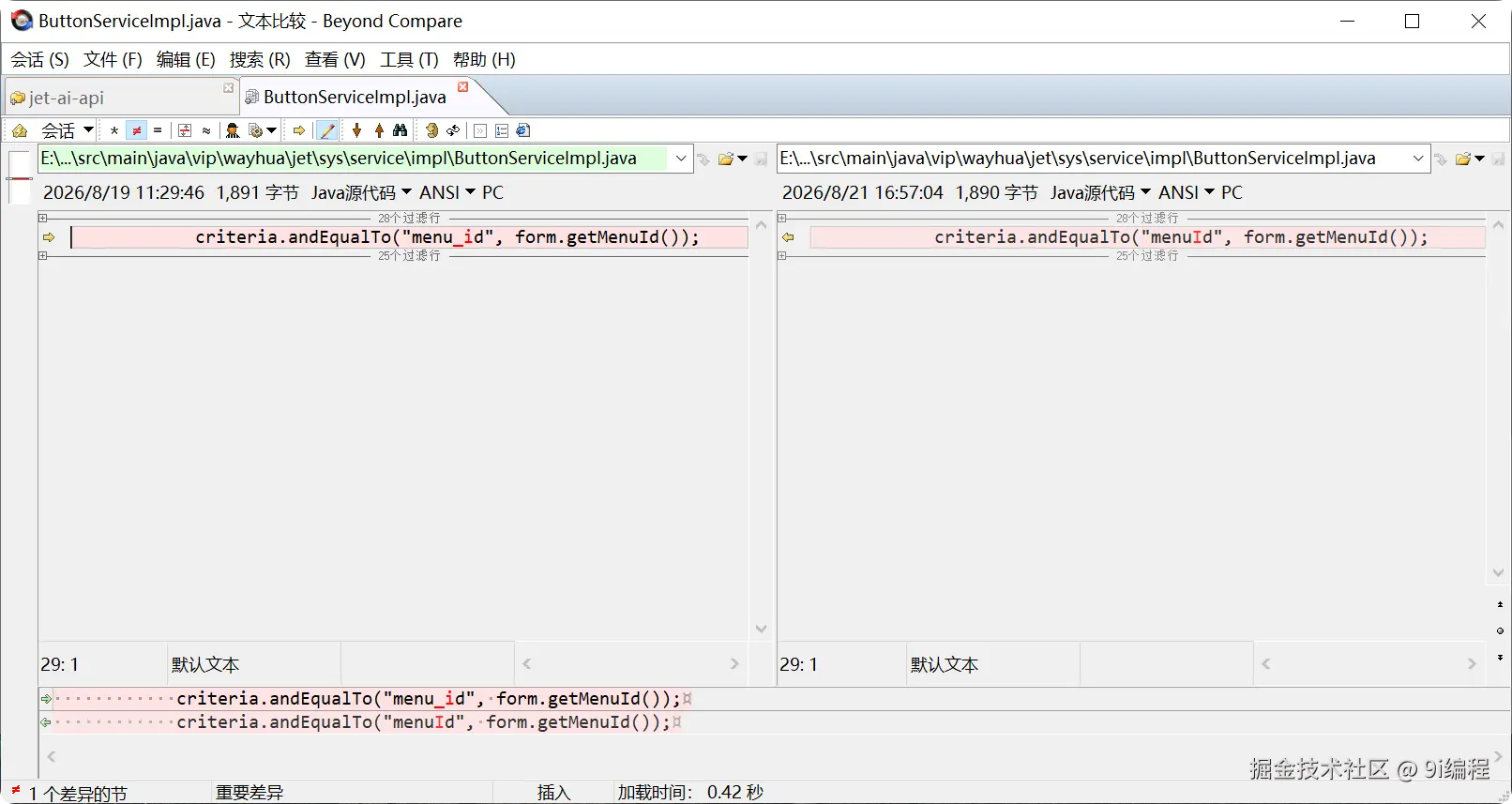The width and height of the screenshot is (1512, 804).
Task: Expand the right 28个过滤行 hidden section
Action: click(782, 218)
